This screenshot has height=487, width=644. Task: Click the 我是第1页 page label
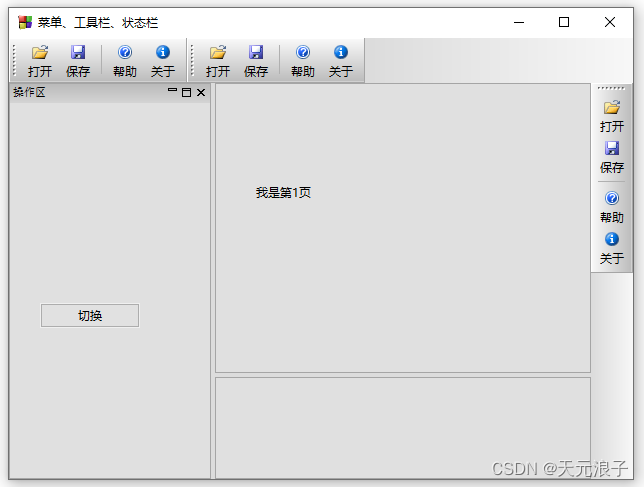[x=283, y=193]
